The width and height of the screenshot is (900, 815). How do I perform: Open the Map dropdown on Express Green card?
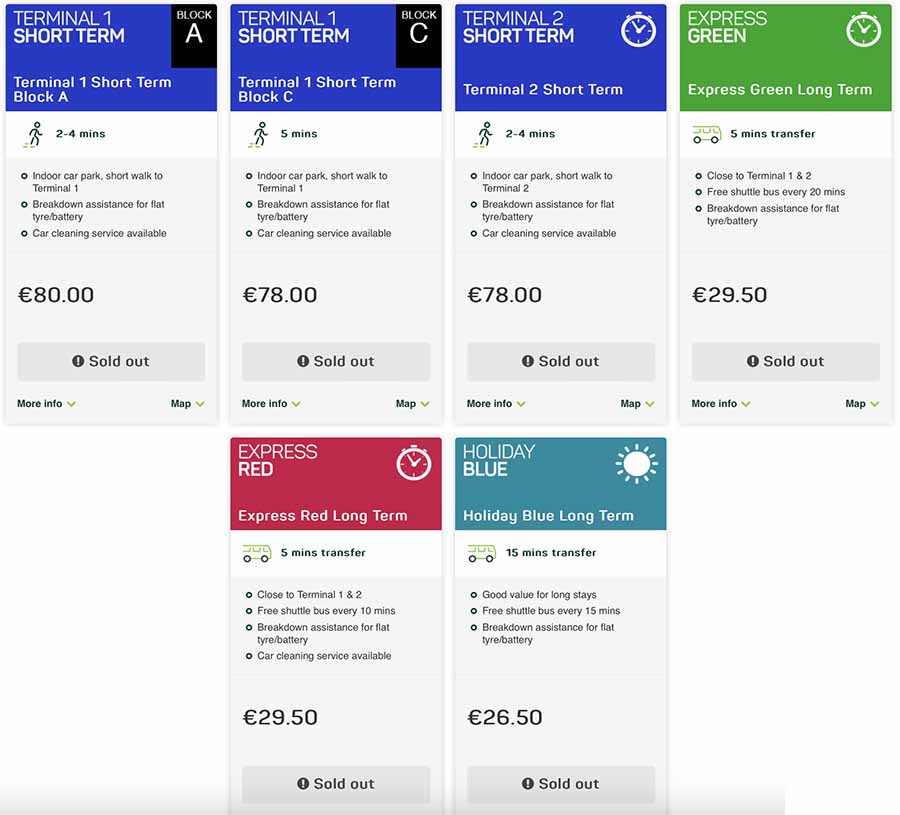click(862, 403)
